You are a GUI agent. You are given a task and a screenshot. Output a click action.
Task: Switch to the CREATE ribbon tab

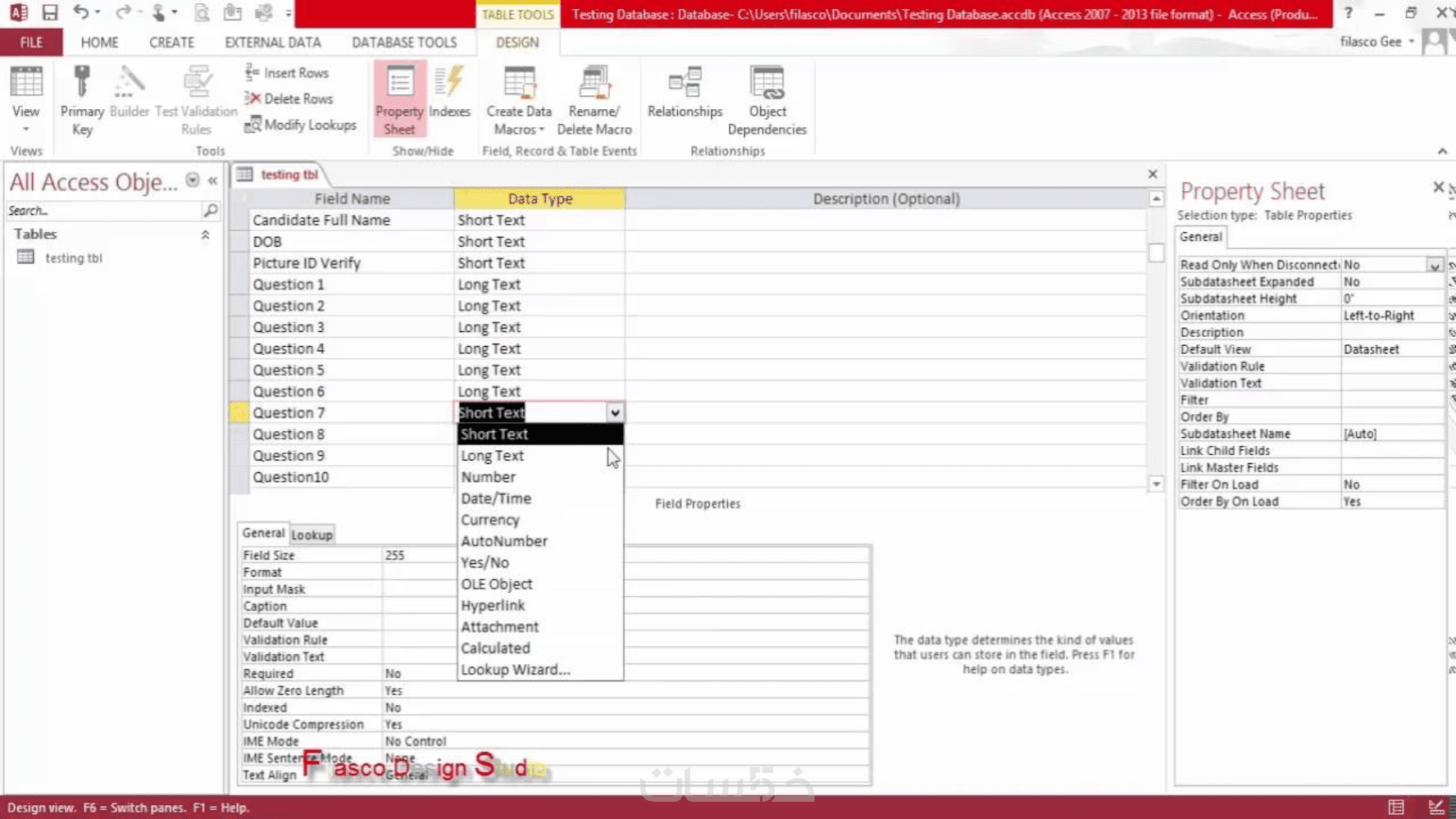tap(171, 42)
